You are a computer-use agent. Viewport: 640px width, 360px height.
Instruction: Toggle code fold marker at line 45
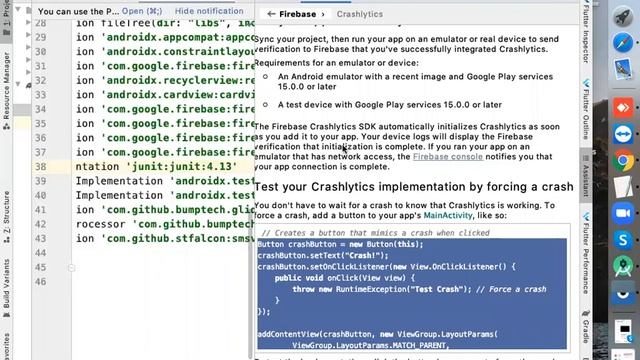click(x=71, y=268)
